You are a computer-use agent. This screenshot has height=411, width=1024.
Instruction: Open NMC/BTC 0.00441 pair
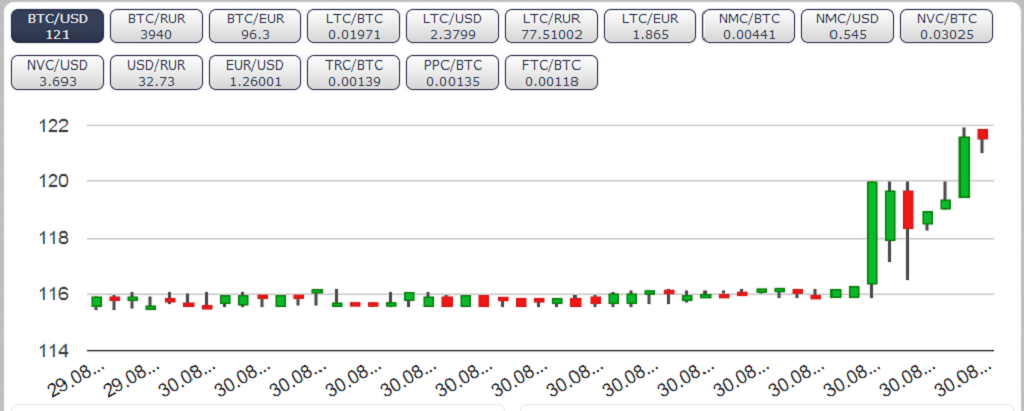[749, 26]
